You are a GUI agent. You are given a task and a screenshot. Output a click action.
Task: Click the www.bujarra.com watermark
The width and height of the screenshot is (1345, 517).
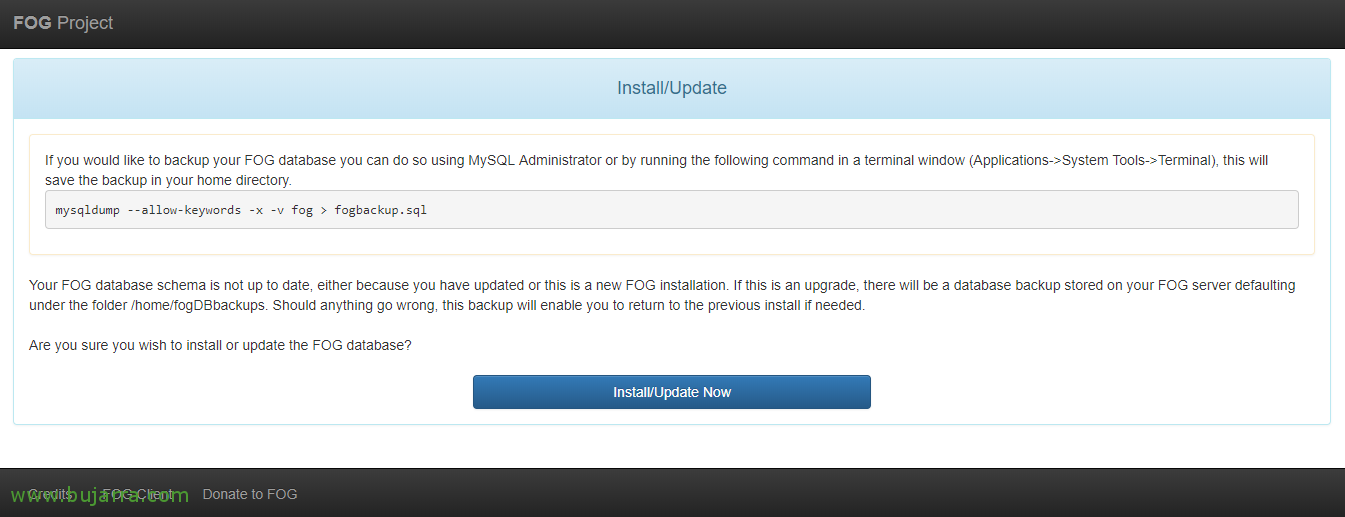click(98, 495)
